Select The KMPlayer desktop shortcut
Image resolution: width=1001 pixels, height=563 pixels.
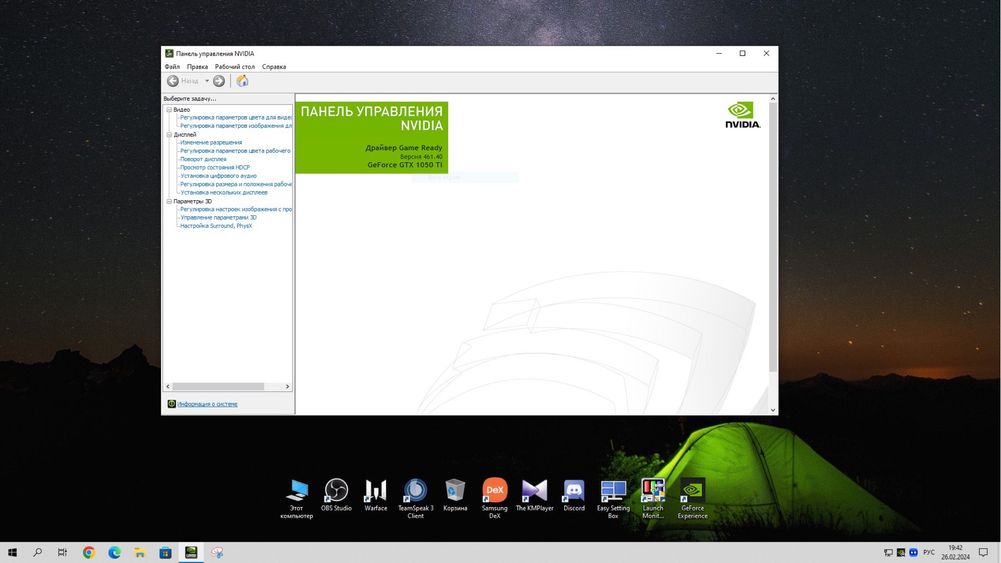click(x=534, y=495)
